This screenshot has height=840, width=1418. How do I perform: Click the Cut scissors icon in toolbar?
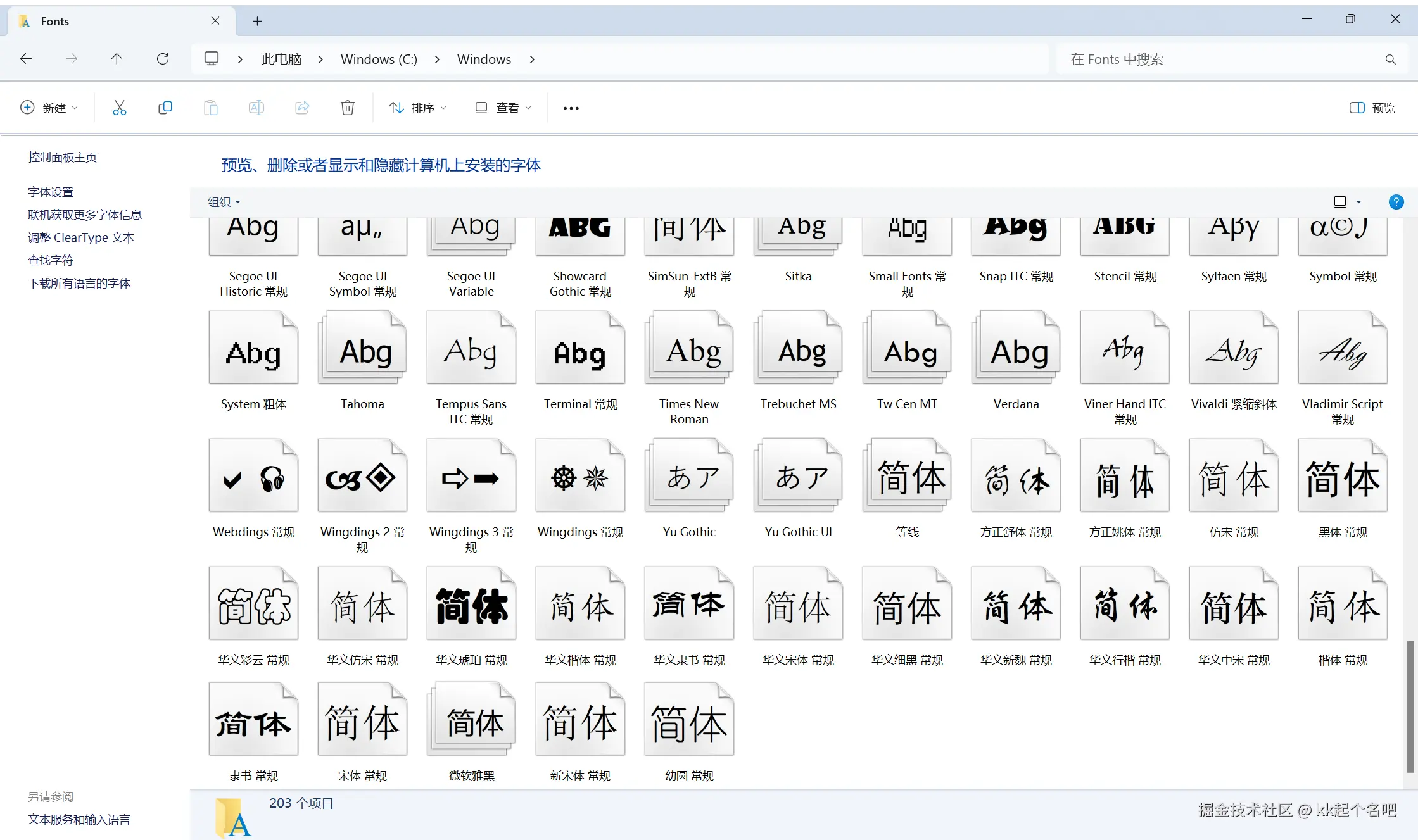[x=119, y=108]
